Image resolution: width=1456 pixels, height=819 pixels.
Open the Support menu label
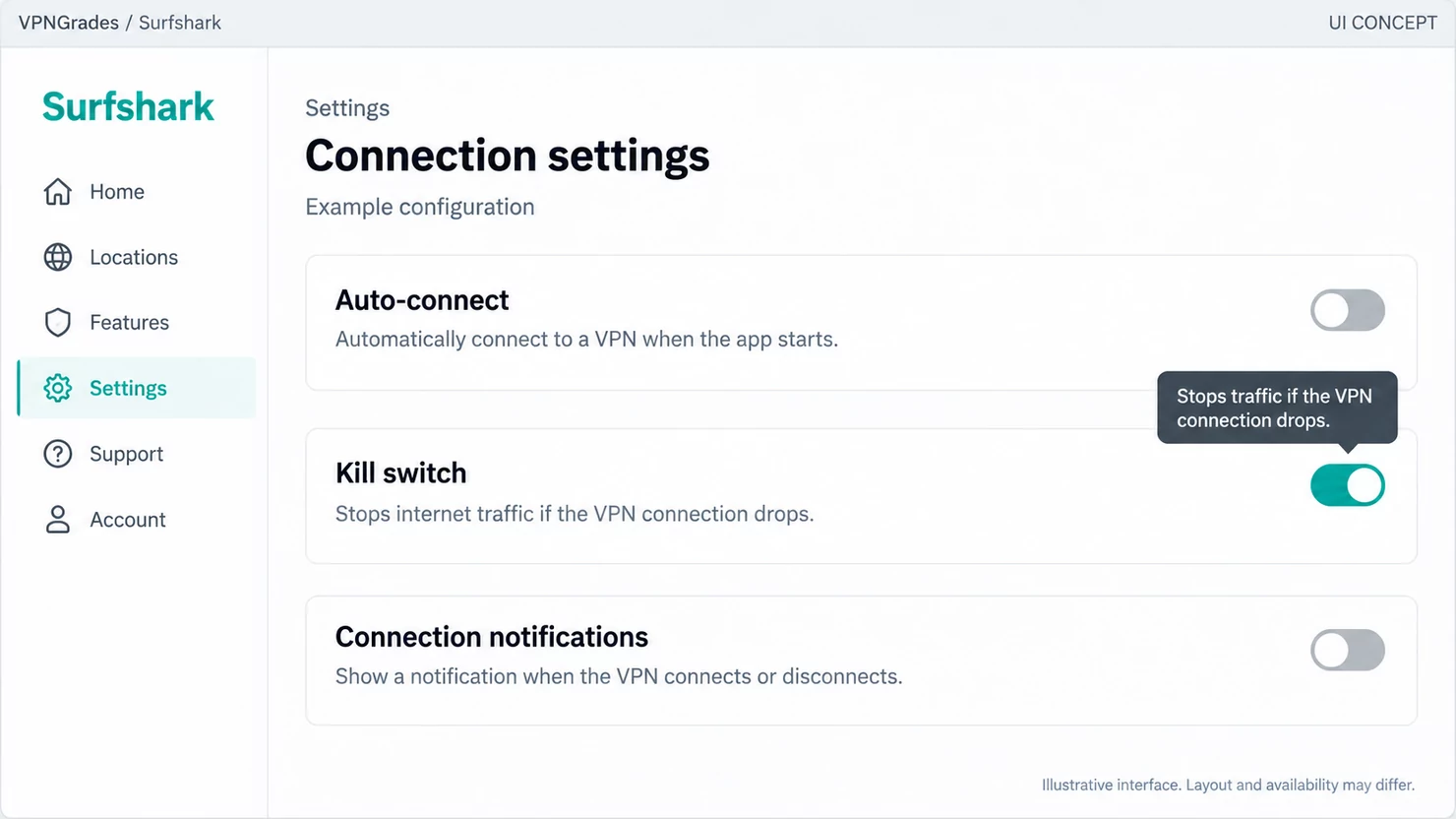(126, 454)
